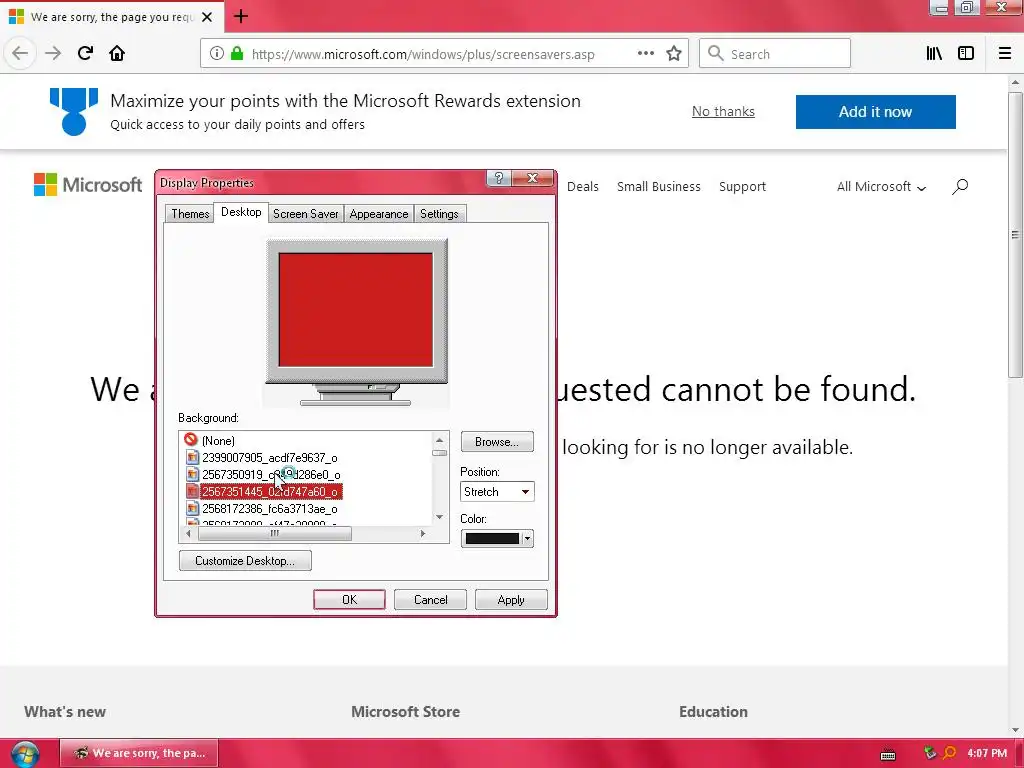1024x768 pixels.
Task: Toggle the sidebar view icon
Action: pos(966,54)
